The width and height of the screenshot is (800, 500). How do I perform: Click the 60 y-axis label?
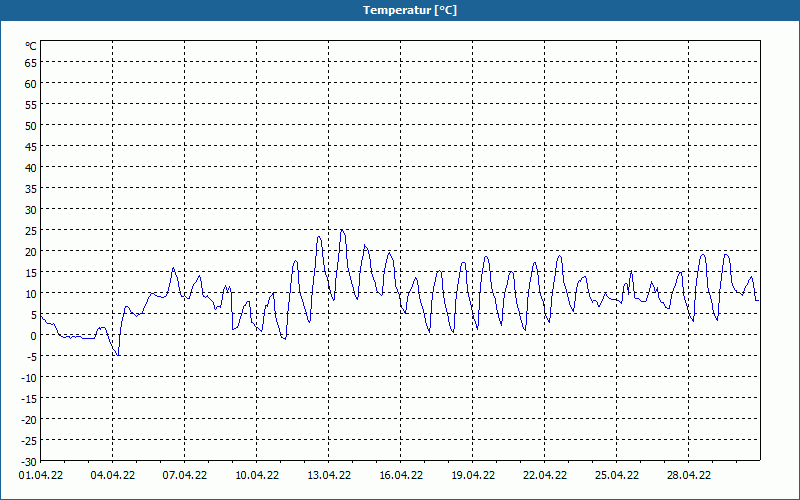[31, 84]
